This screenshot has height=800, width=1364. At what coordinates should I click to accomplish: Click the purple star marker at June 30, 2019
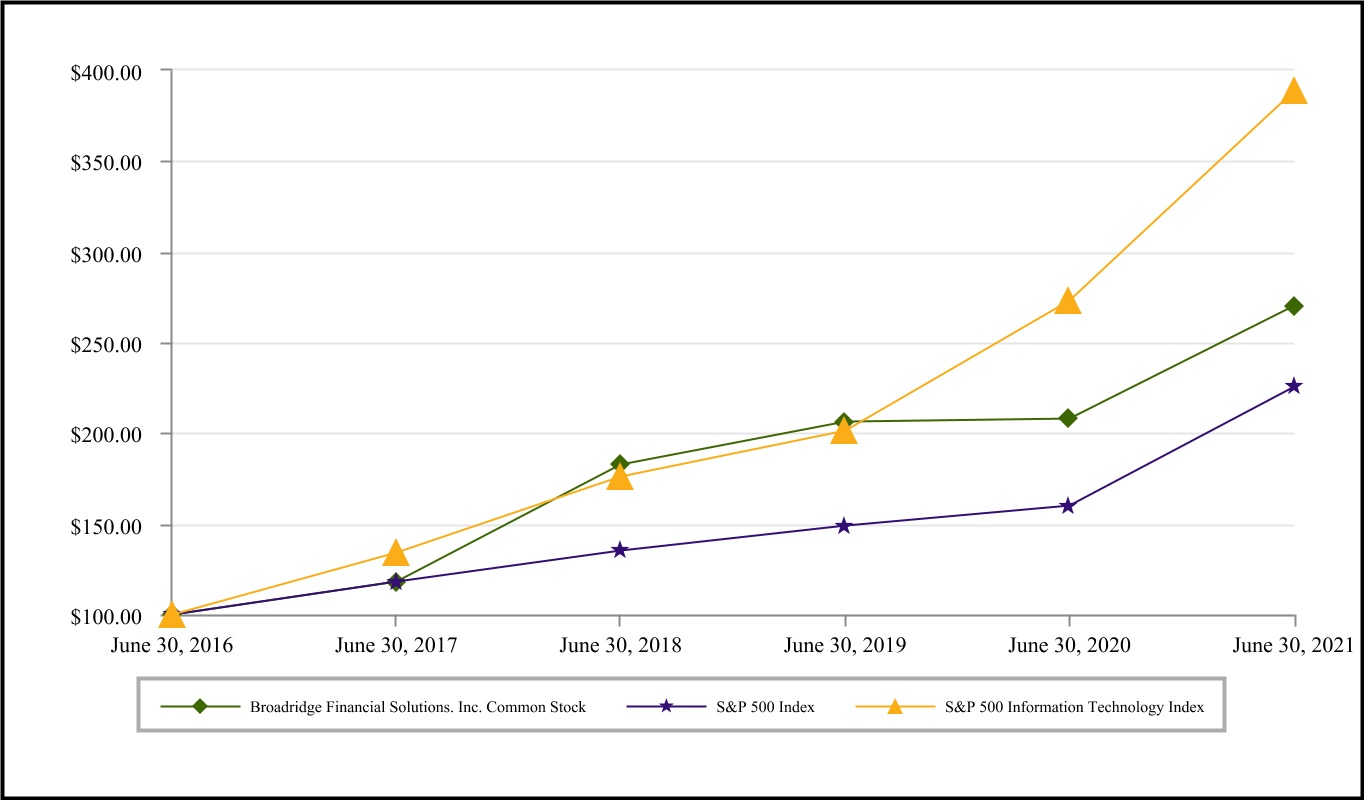point(844,525)
